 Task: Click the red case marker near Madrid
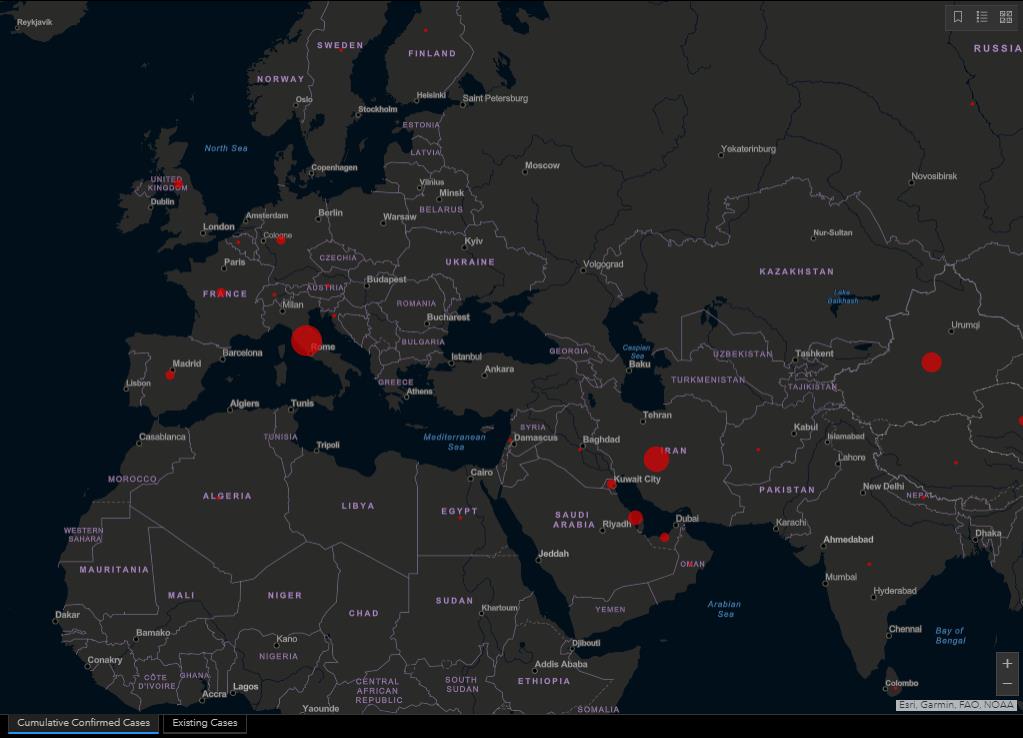coord(170,375)
